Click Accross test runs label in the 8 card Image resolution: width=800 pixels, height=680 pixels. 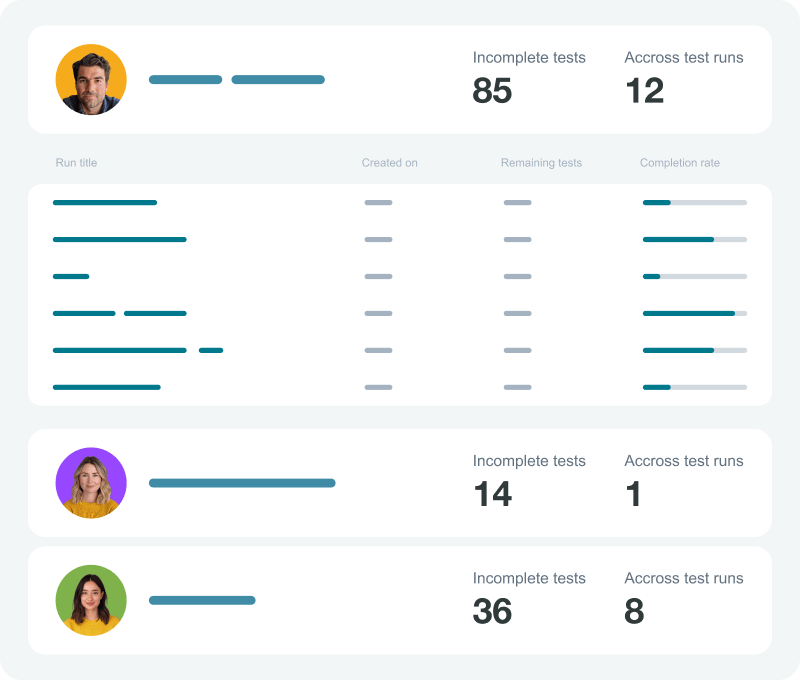click(x=684, y=578)
